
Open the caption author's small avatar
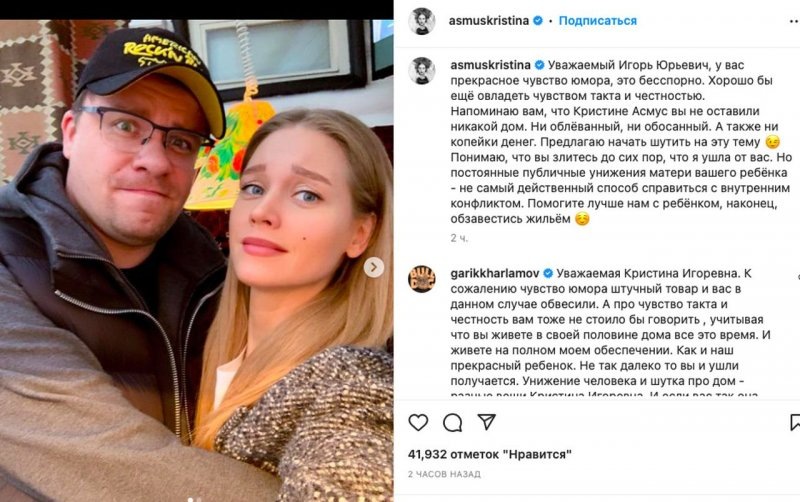[421, 70]
